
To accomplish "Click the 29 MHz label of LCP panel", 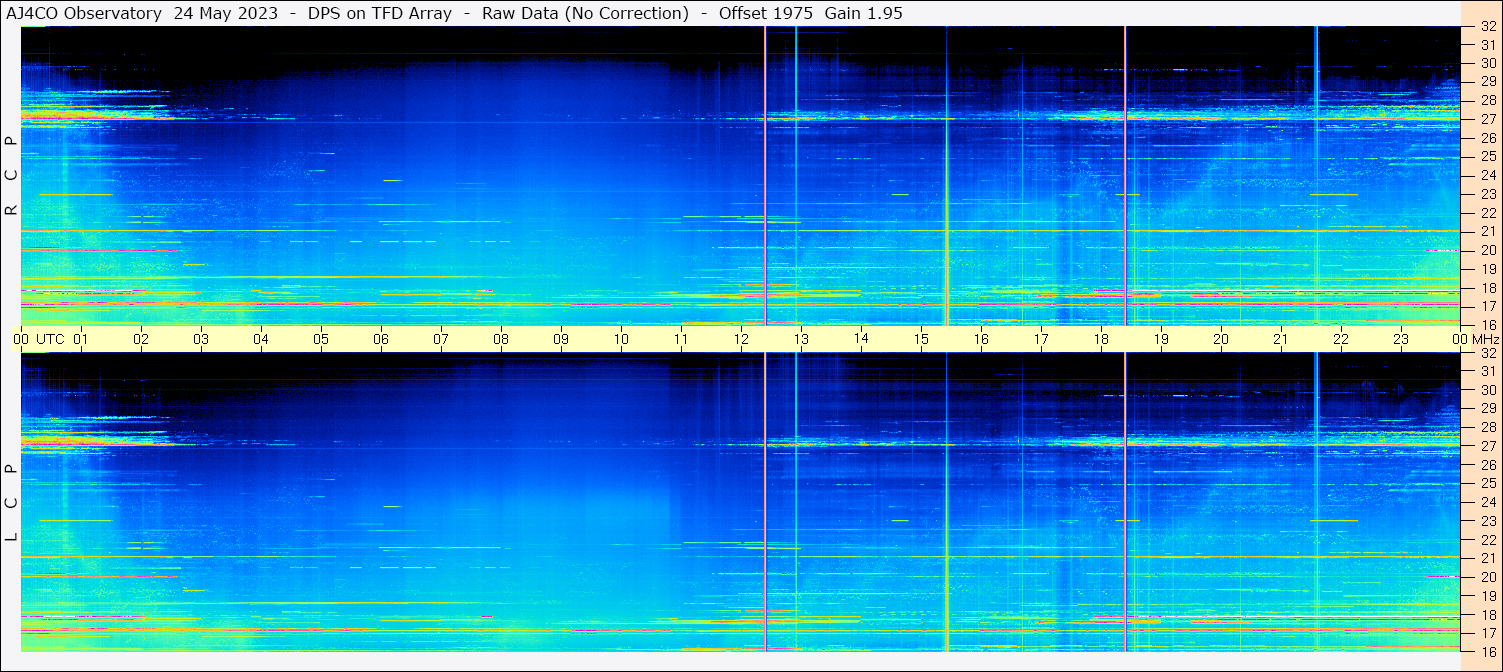I will click(x=1487, y=409).
